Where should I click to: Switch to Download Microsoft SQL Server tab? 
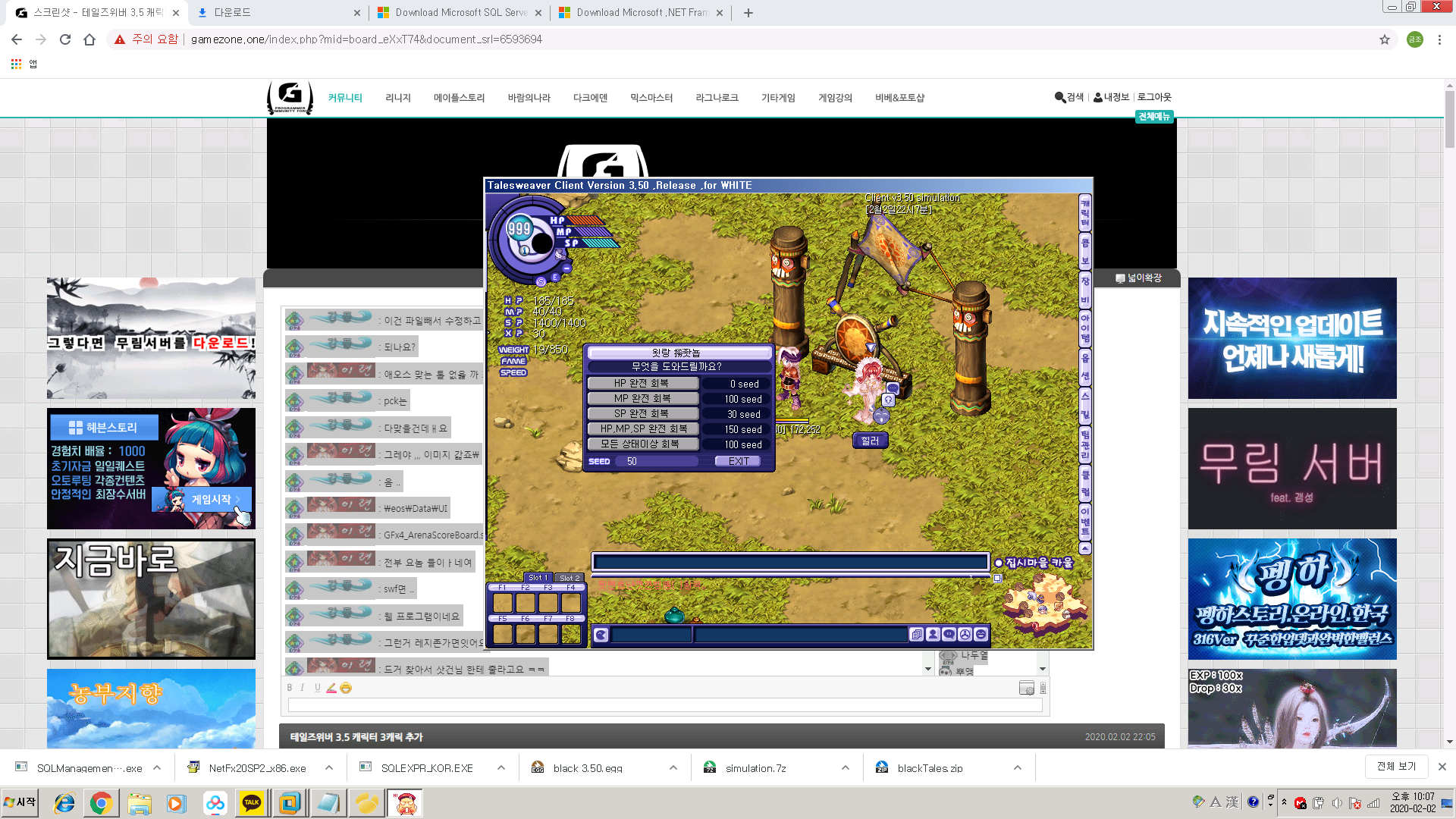coord(460,13)
